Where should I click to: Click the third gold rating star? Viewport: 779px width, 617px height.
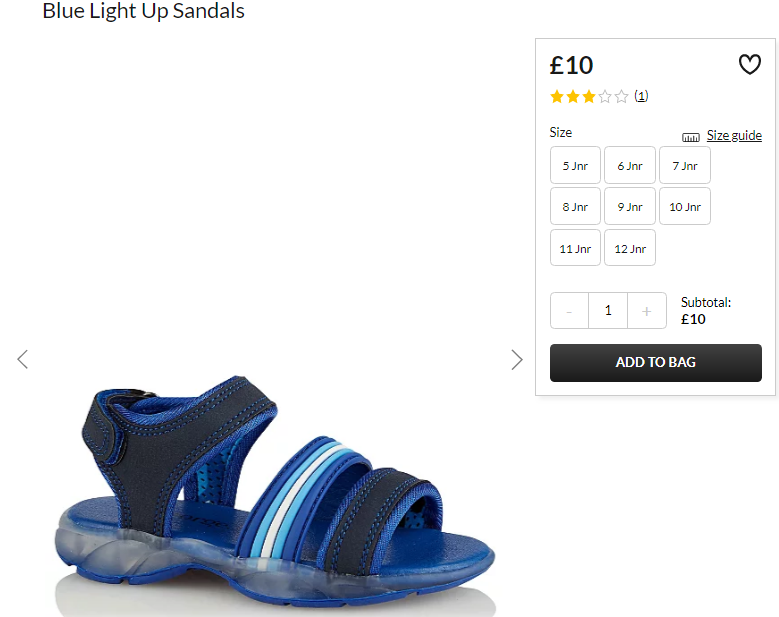coord(589,96)
